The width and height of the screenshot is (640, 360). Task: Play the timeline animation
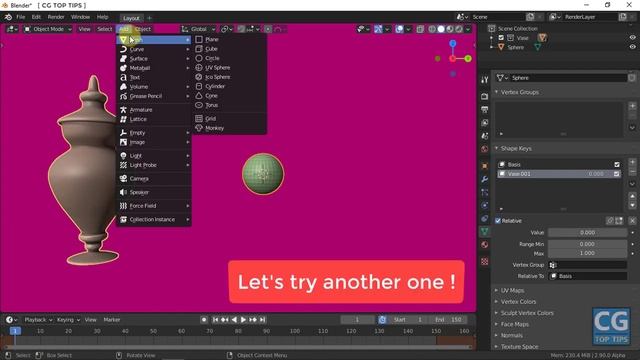point(243,320)
